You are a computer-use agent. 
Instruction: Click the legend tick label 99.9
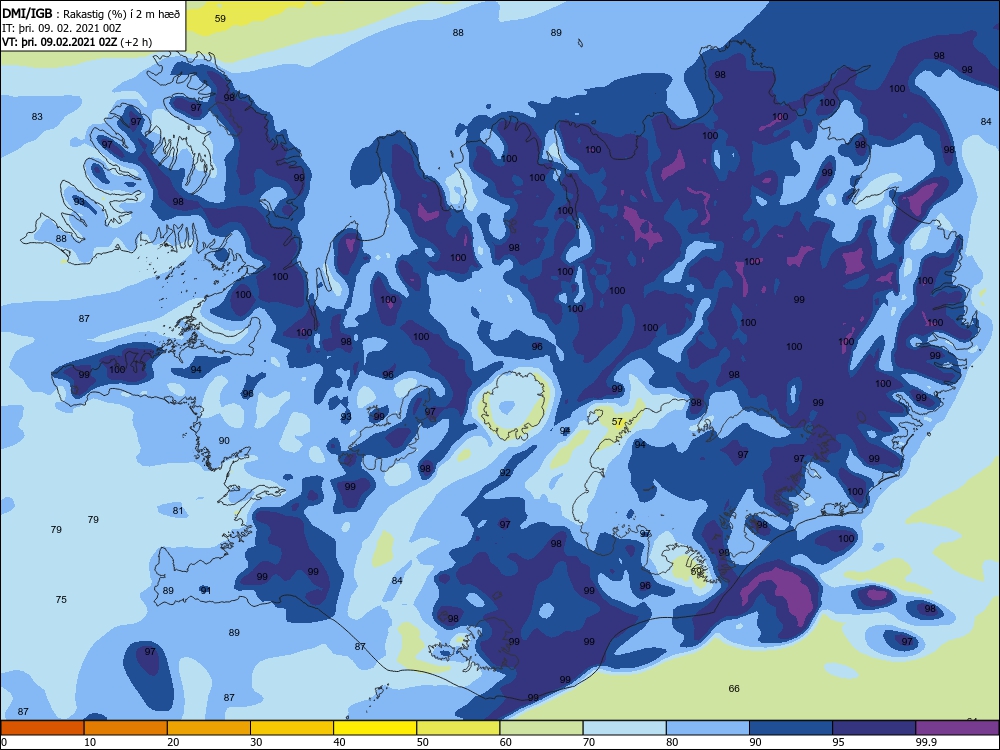[926, 742]
